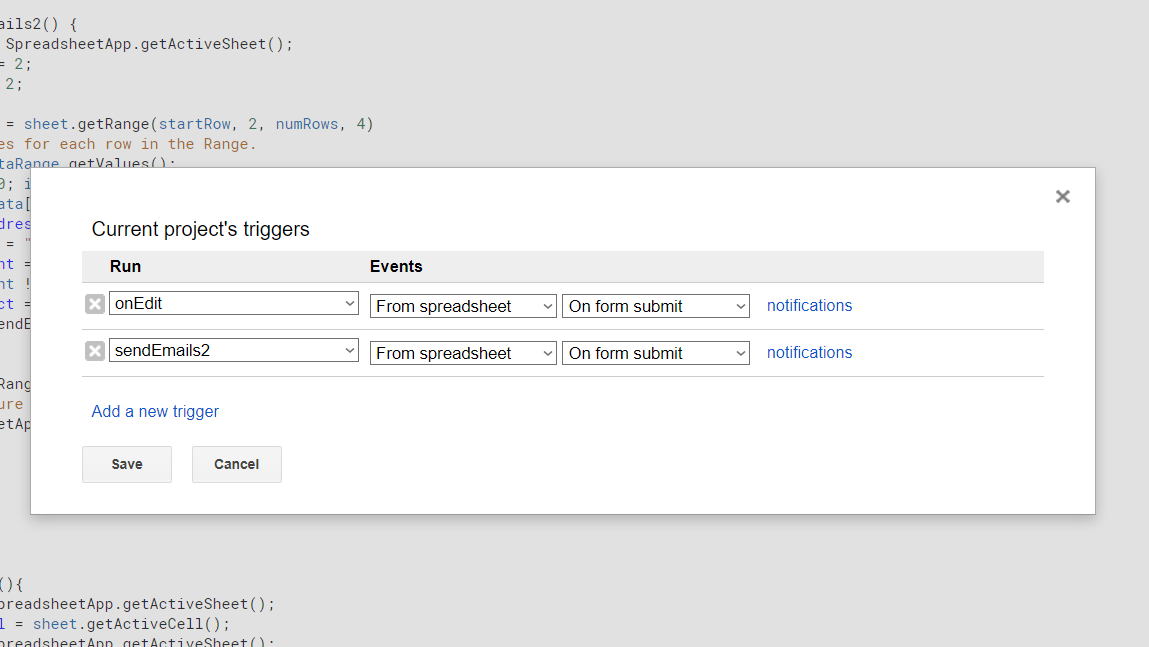1149x647 pixels.
Task: Open notifications link for sendEmails2 trigger
Action: [x=809, y=353]
